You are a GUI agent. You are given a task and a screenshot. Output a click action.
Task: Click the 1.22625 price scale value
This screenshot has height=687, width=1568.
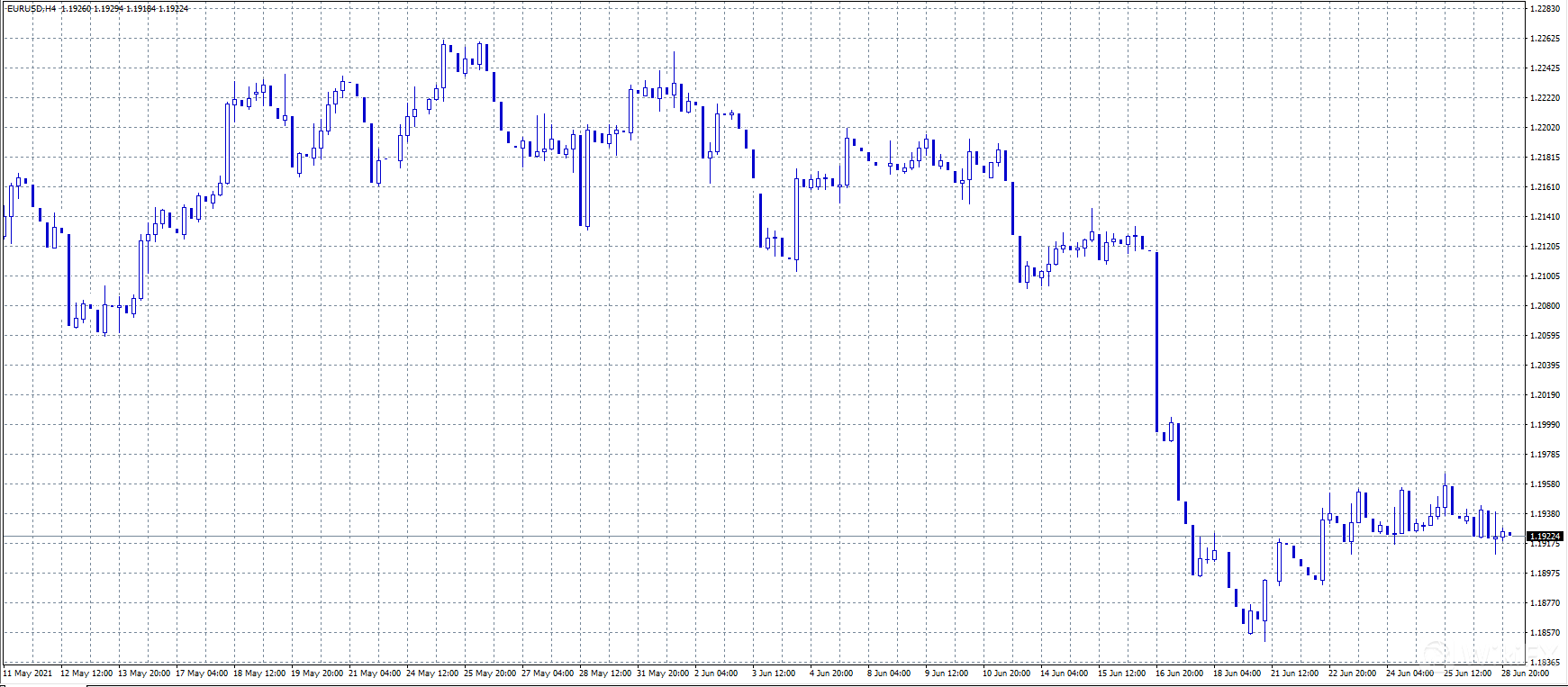pos(1545,39)
